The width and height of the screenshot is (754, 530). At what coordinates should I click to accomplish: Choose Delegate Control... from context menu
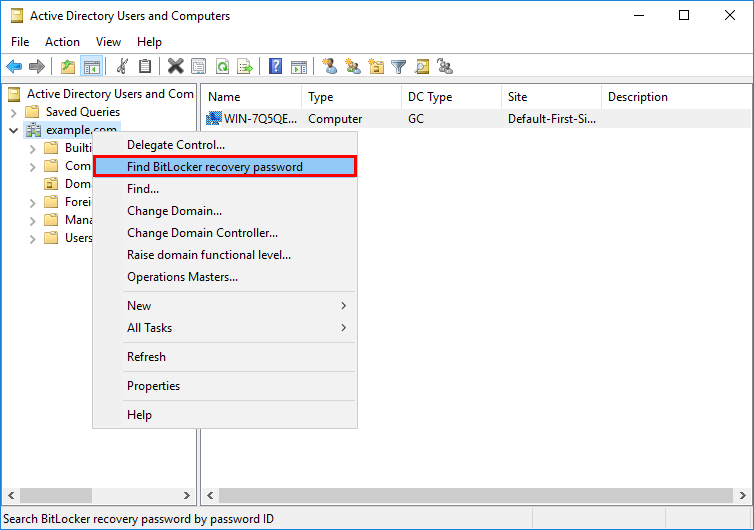click(x=225, y=145)
